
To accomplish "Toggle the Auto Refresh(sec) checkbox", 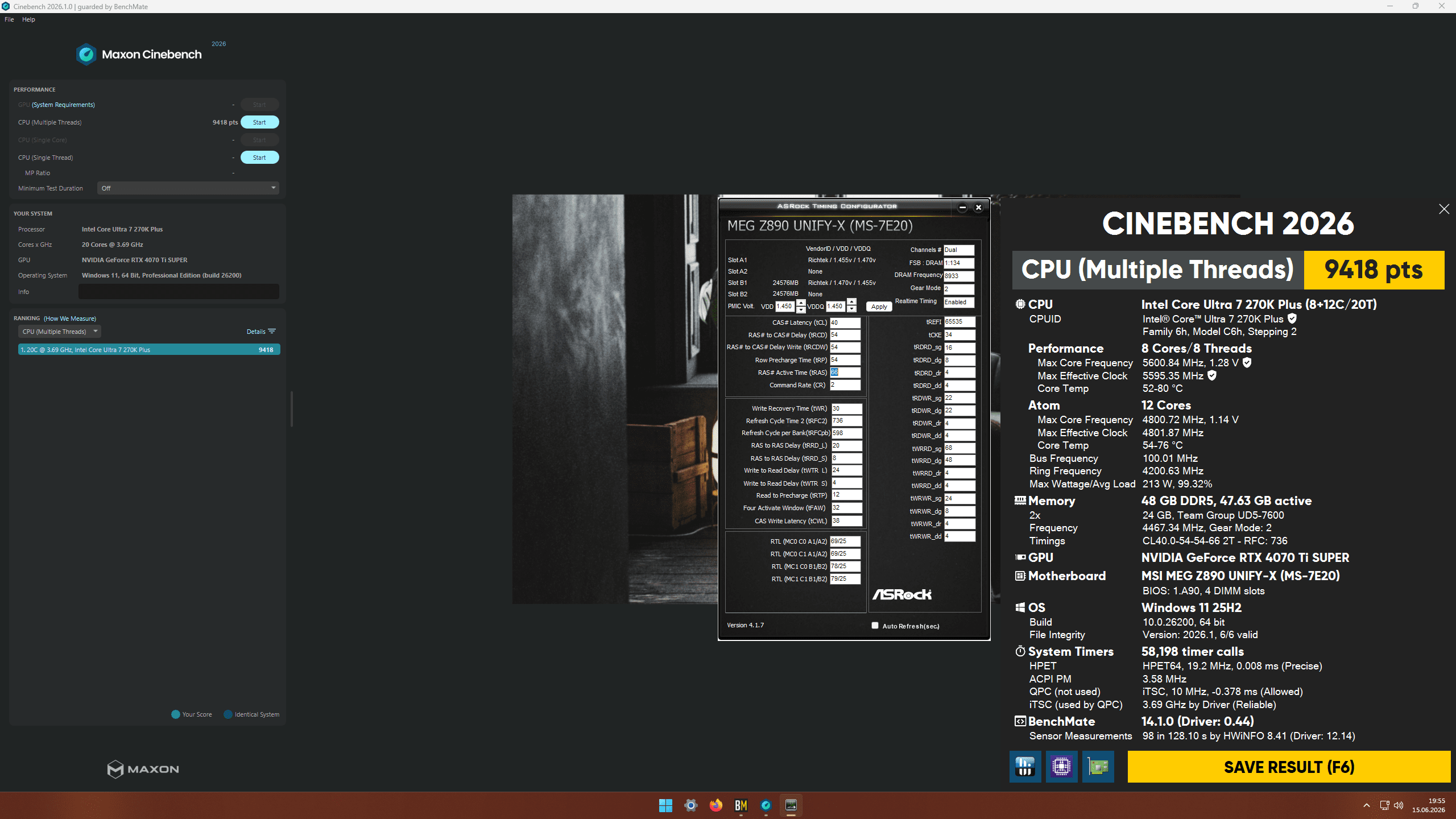I will tap(875, 626).
